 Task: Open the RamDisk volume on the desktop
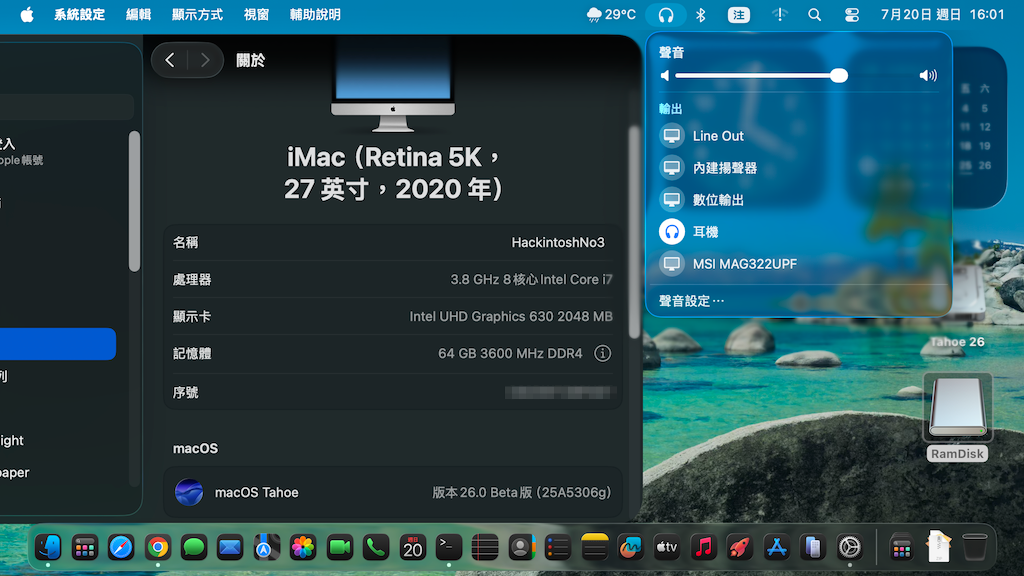coord(957,417)
